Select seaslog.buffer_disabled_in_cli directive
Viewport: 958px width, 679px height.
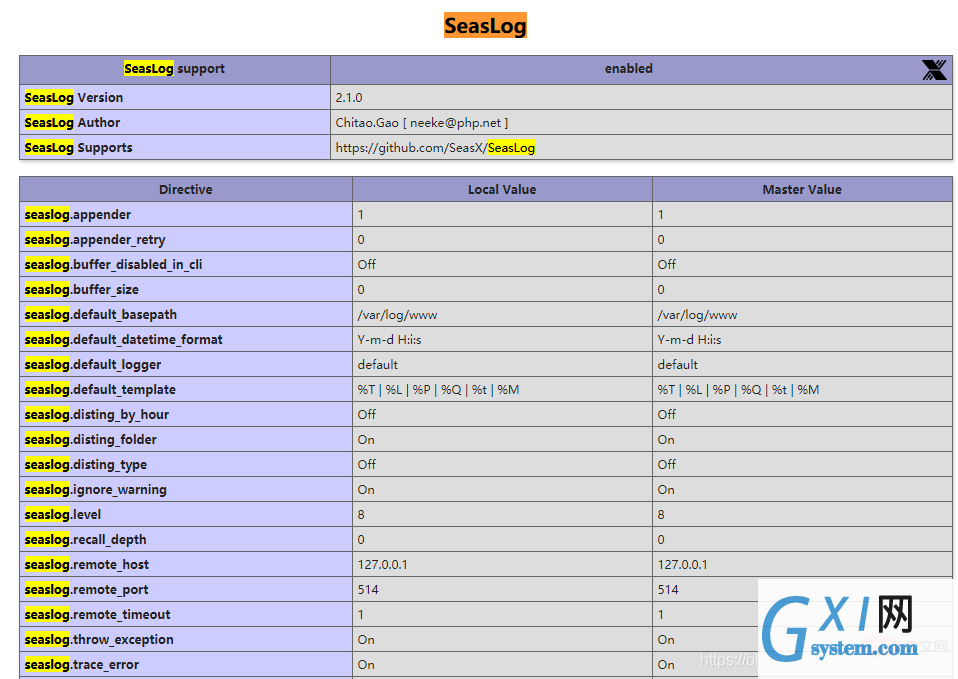click(113, 265)
